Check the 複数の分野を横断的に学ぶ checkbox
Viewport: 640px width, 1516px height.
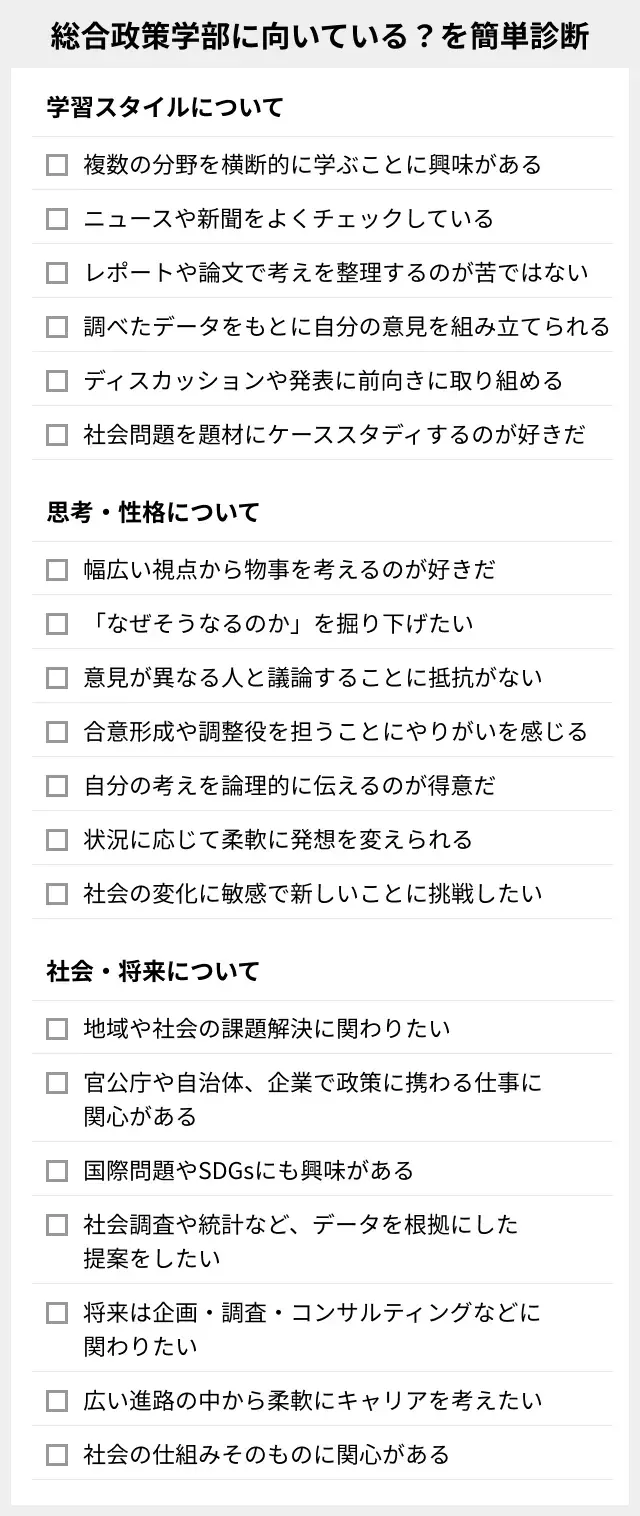point(57,164)
